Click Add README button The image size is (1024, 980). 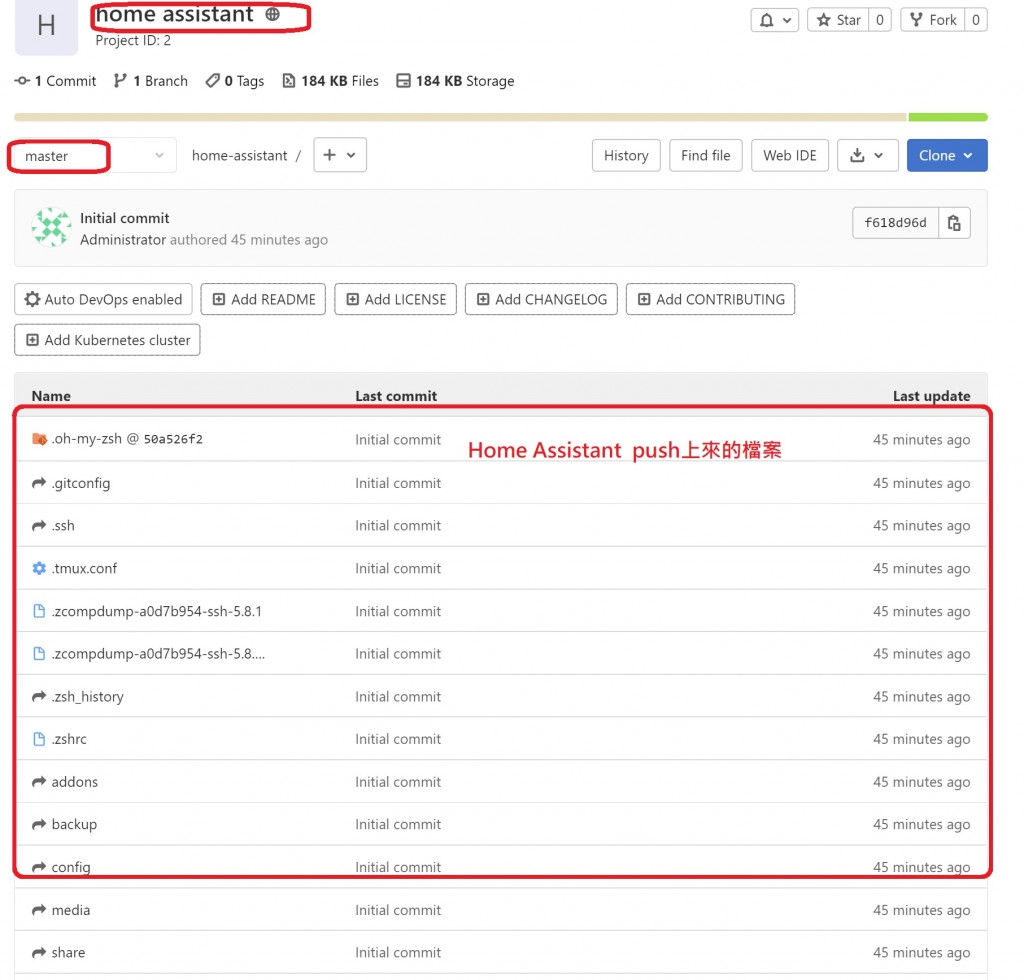[x=263, y=299]
